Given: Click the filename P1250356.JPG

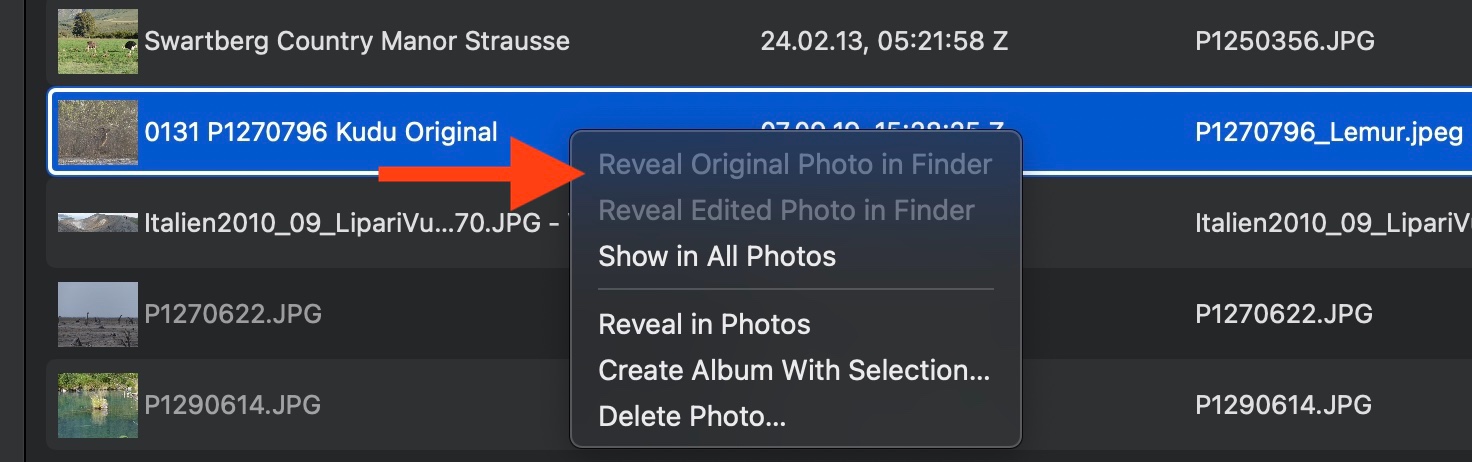Looking at the screenshot, I should (1284, 42).
